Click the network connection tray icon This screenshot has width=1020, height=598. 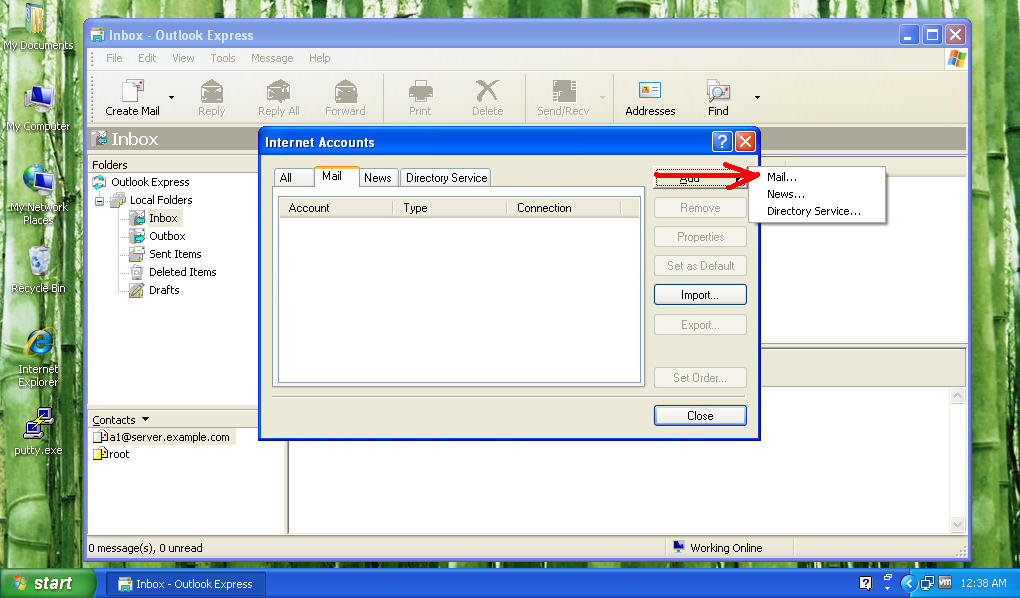[927, 584]
